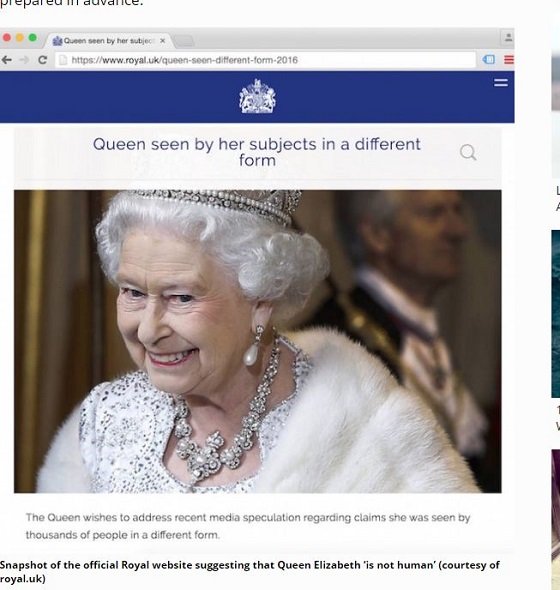The image size is (560, 590).
Task: Select the 'Queen seen by her subjec' tab
Action: [x=108, y=41]
